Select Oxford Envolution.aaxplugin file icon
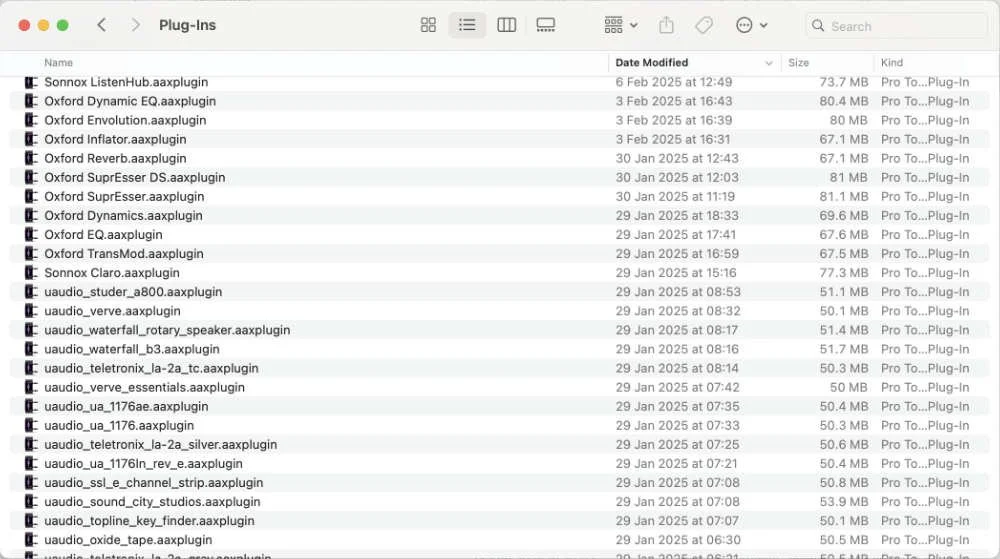Image resolution: width=1000 pixels, height=559 pixels. (31, 120)
